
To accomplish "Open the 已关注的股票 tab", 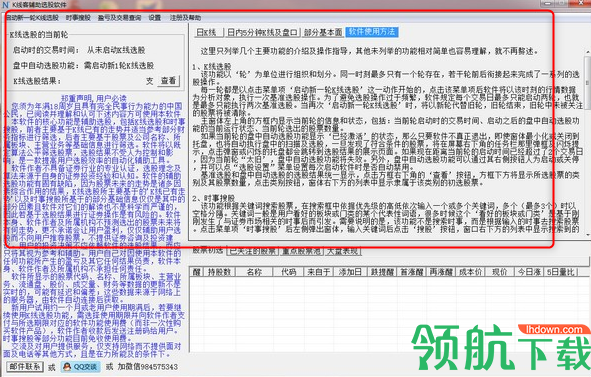I will 253,251.
